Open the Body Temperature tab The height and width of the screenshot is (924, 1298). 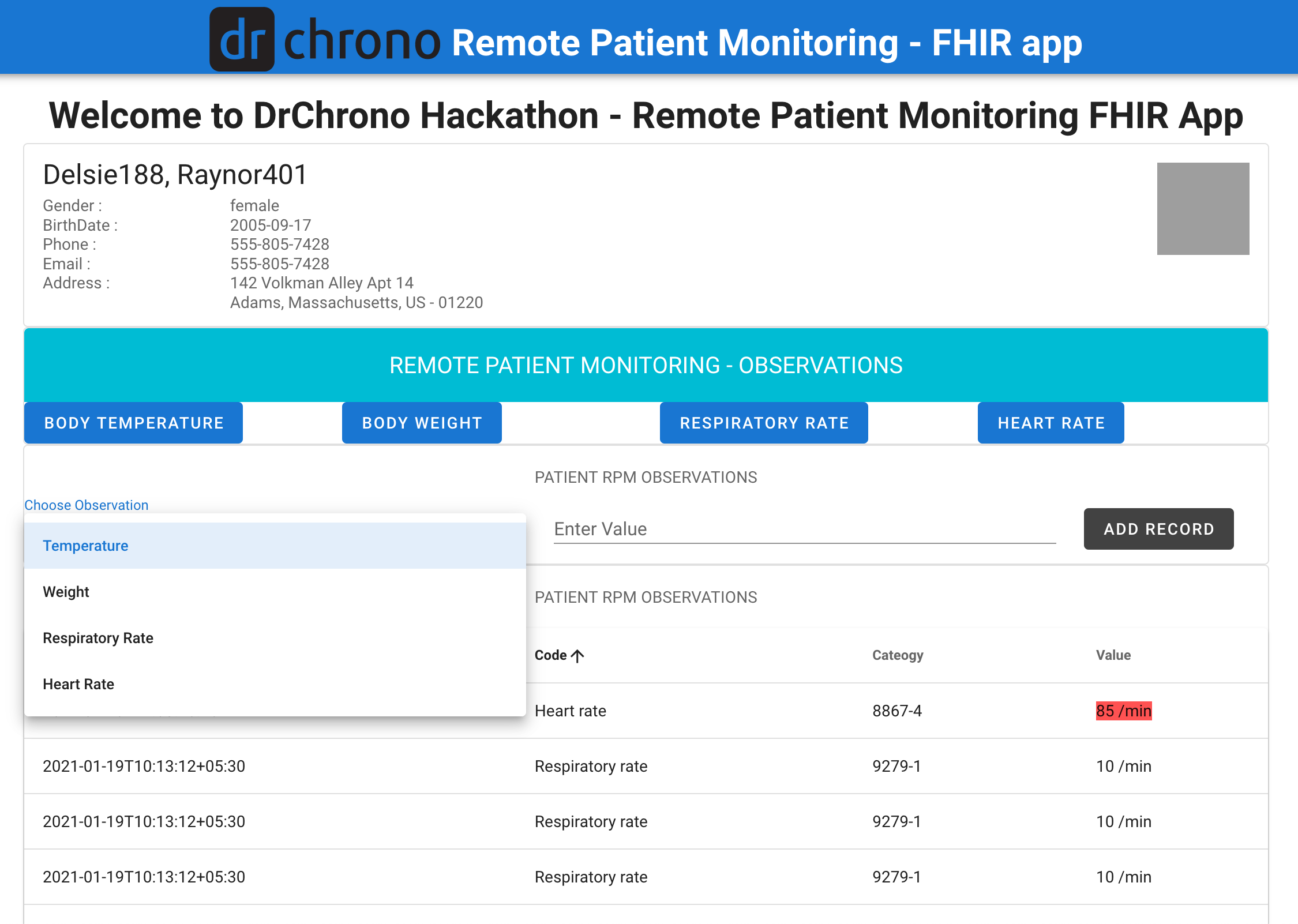[x=133, y=423]
